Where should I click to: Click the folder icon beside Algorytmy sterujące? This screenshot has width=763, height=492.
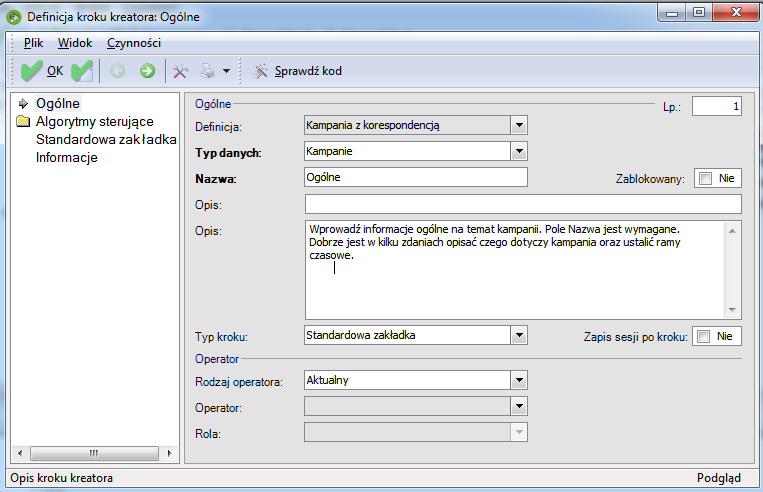point(23,121)
